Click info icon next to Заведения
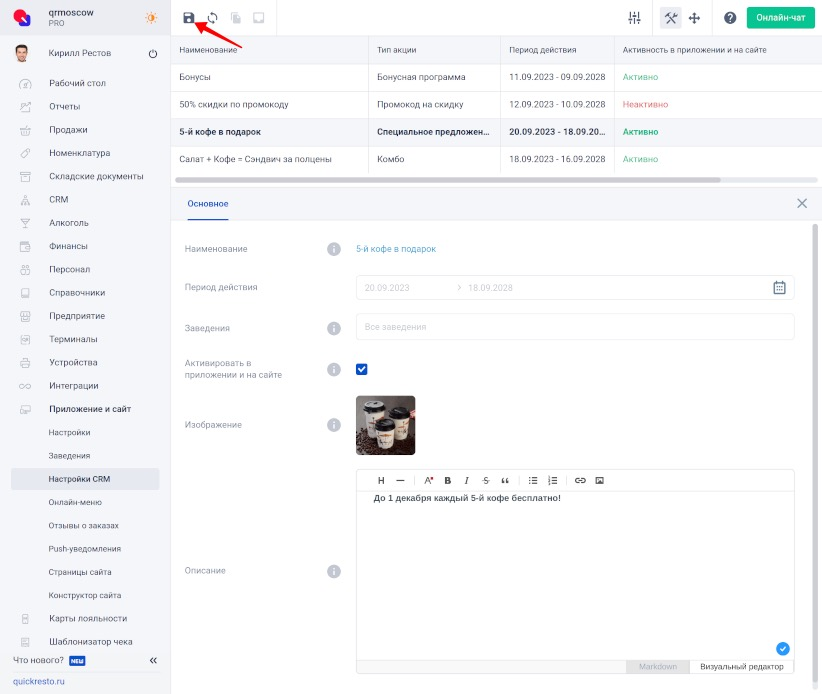 click(334, 328)
